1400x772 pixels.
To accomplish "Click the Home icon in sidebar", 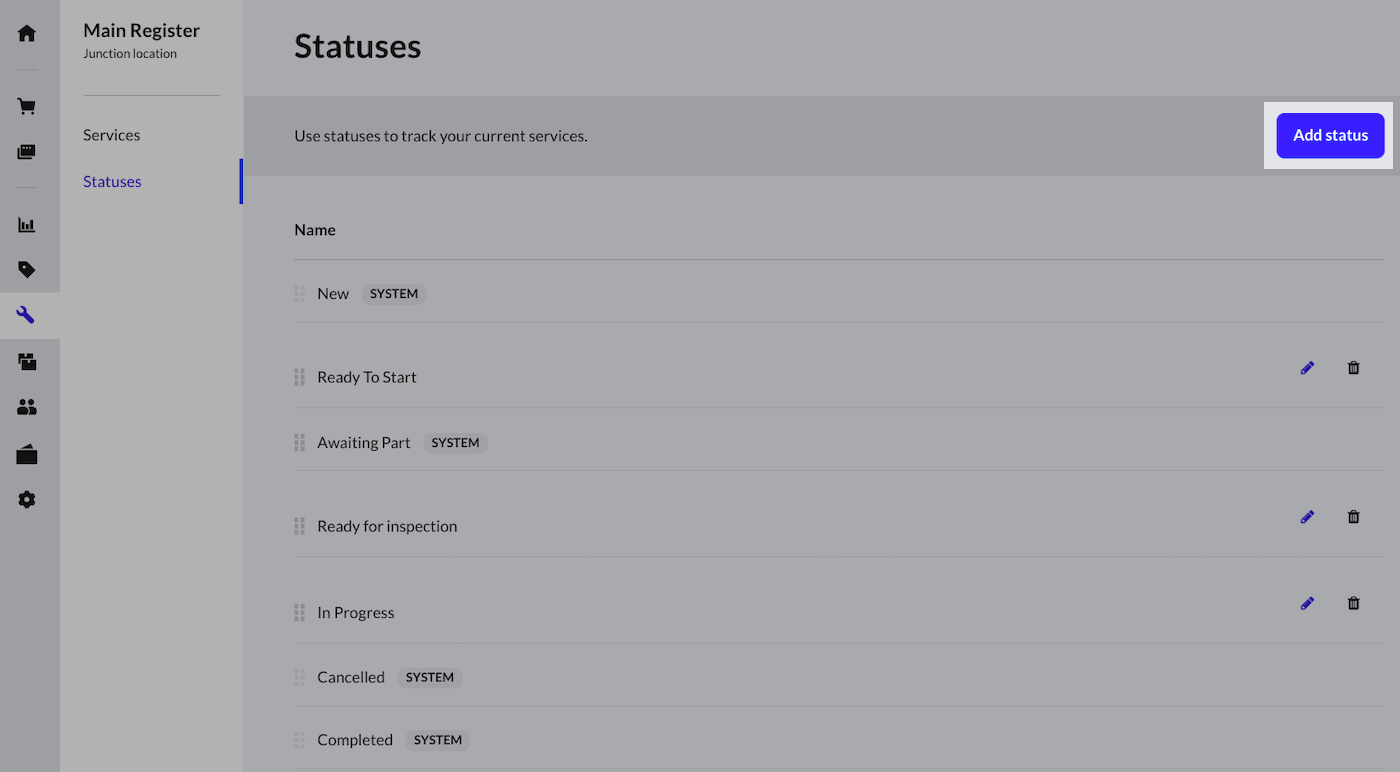I will click(x=27, y=33).
